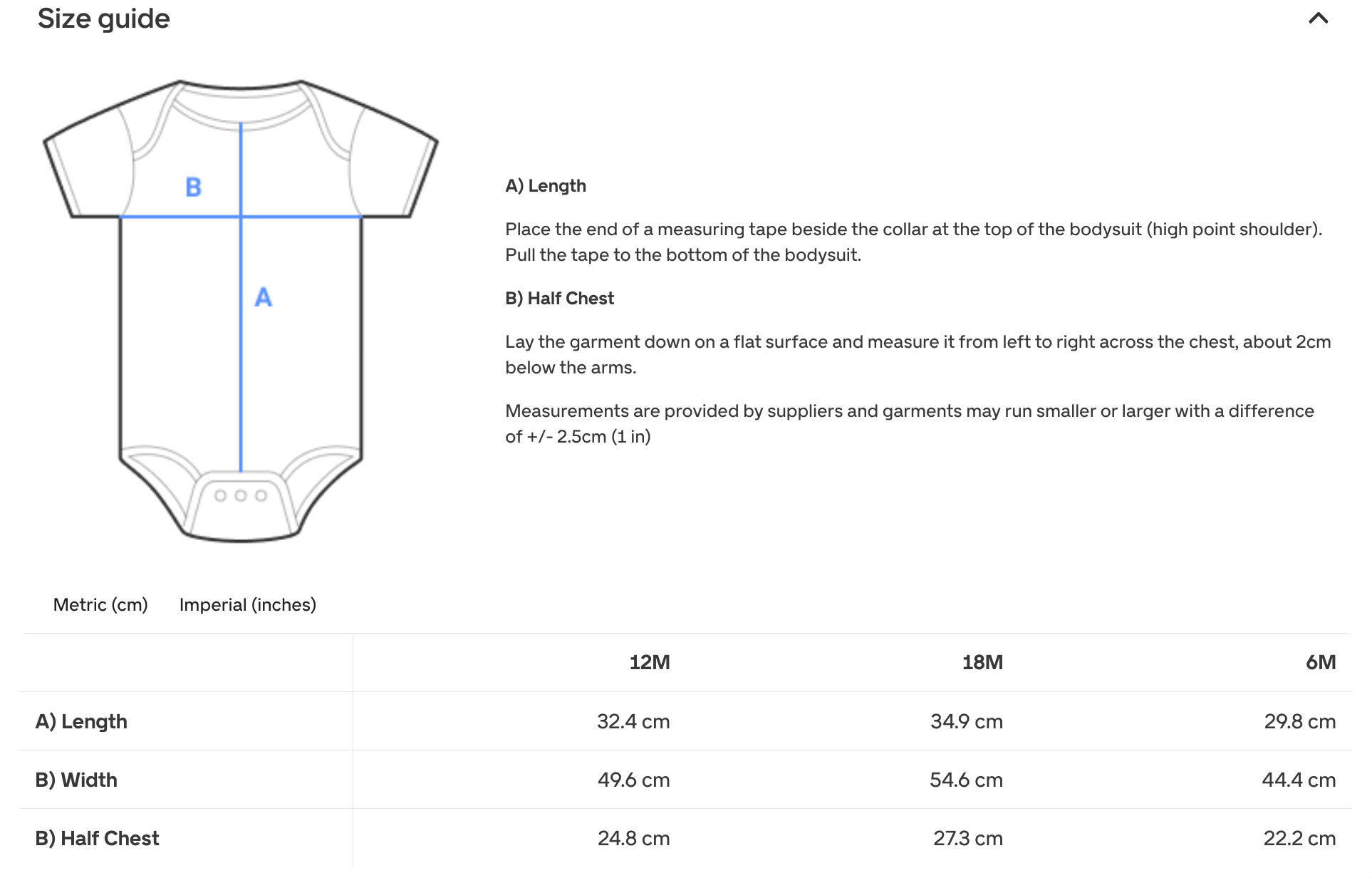
Task: Click the Size guide heading
Action: 104,19
